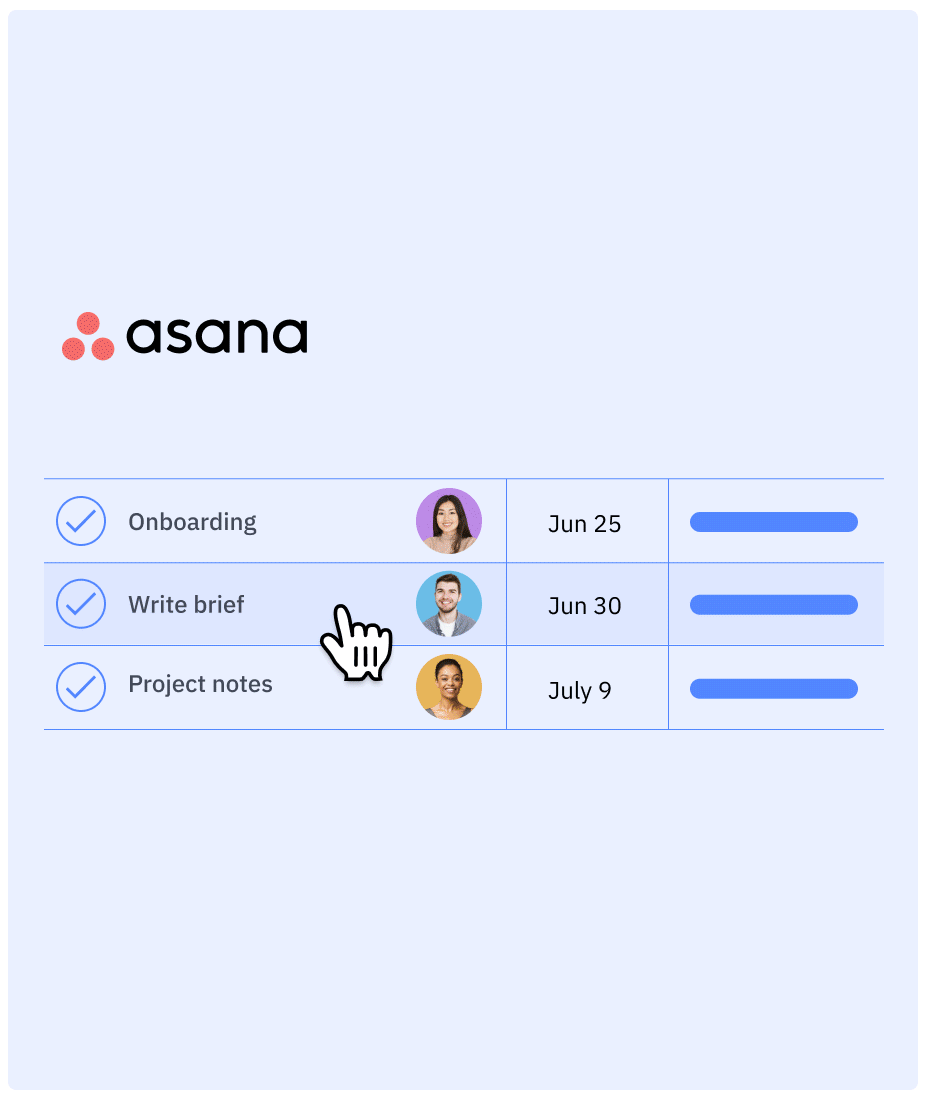Screen dimensions: 928x1100
Task: Click the Asana three-dot logo icon
Action: point(88,336)
